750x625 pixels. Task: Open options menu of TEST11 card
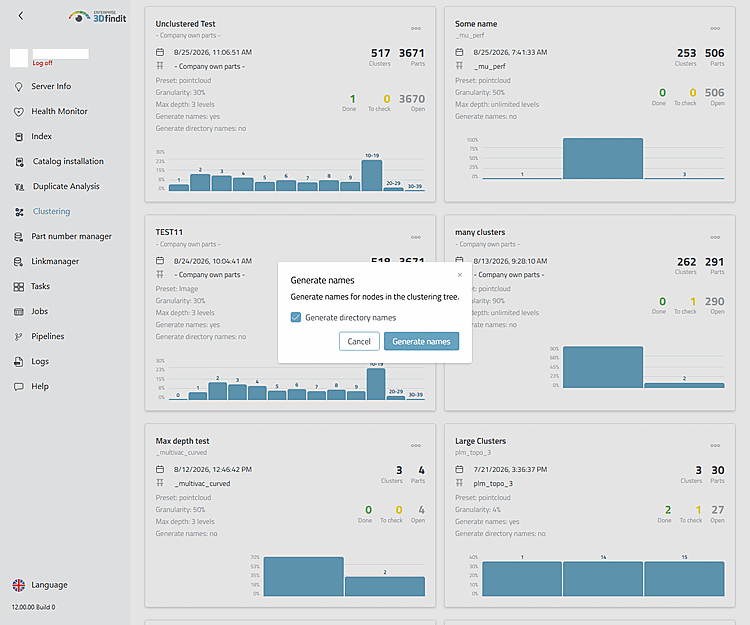[416, 237]
